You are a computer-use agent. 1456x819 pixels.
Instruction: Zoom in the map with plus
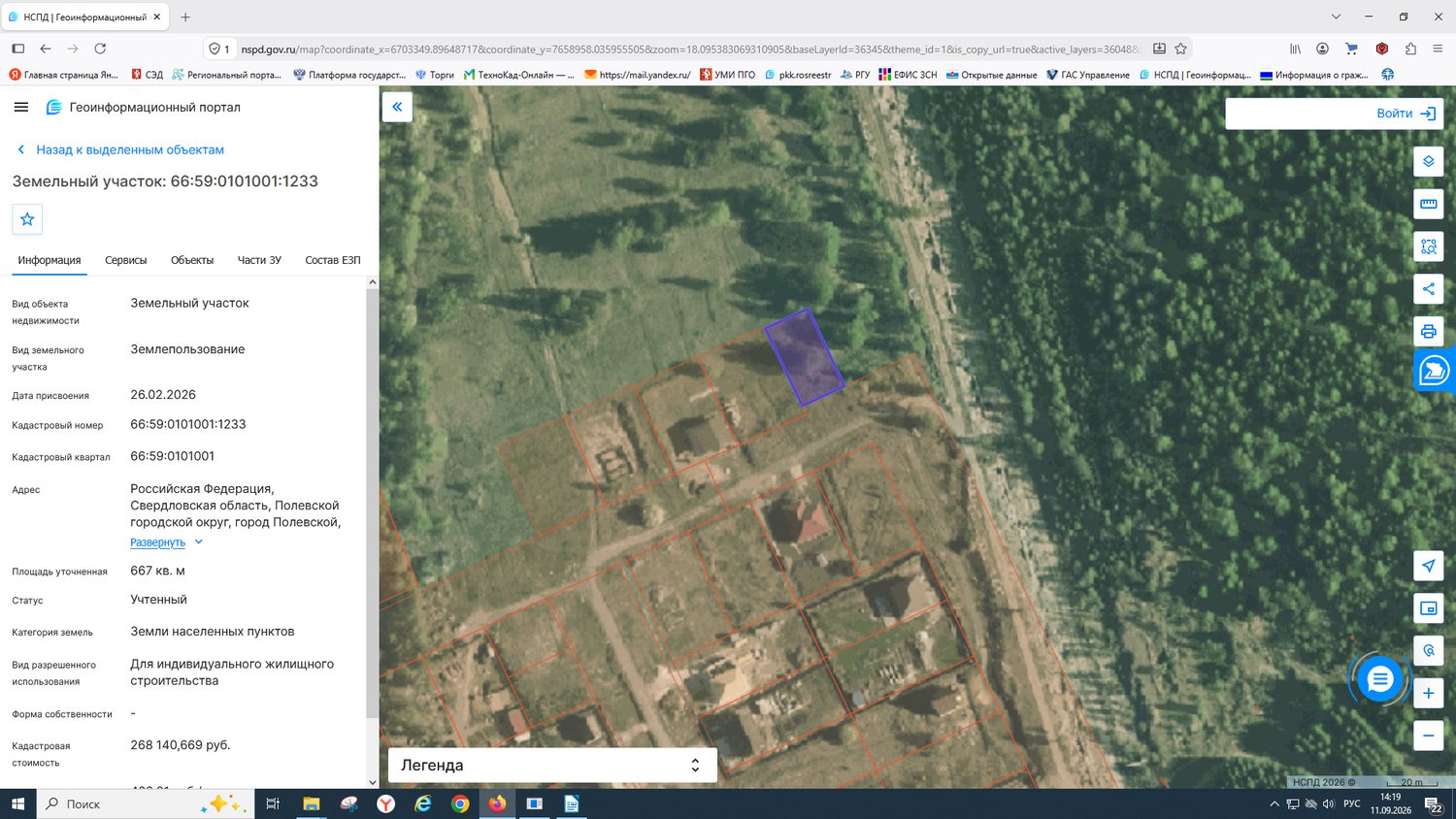1428,693
